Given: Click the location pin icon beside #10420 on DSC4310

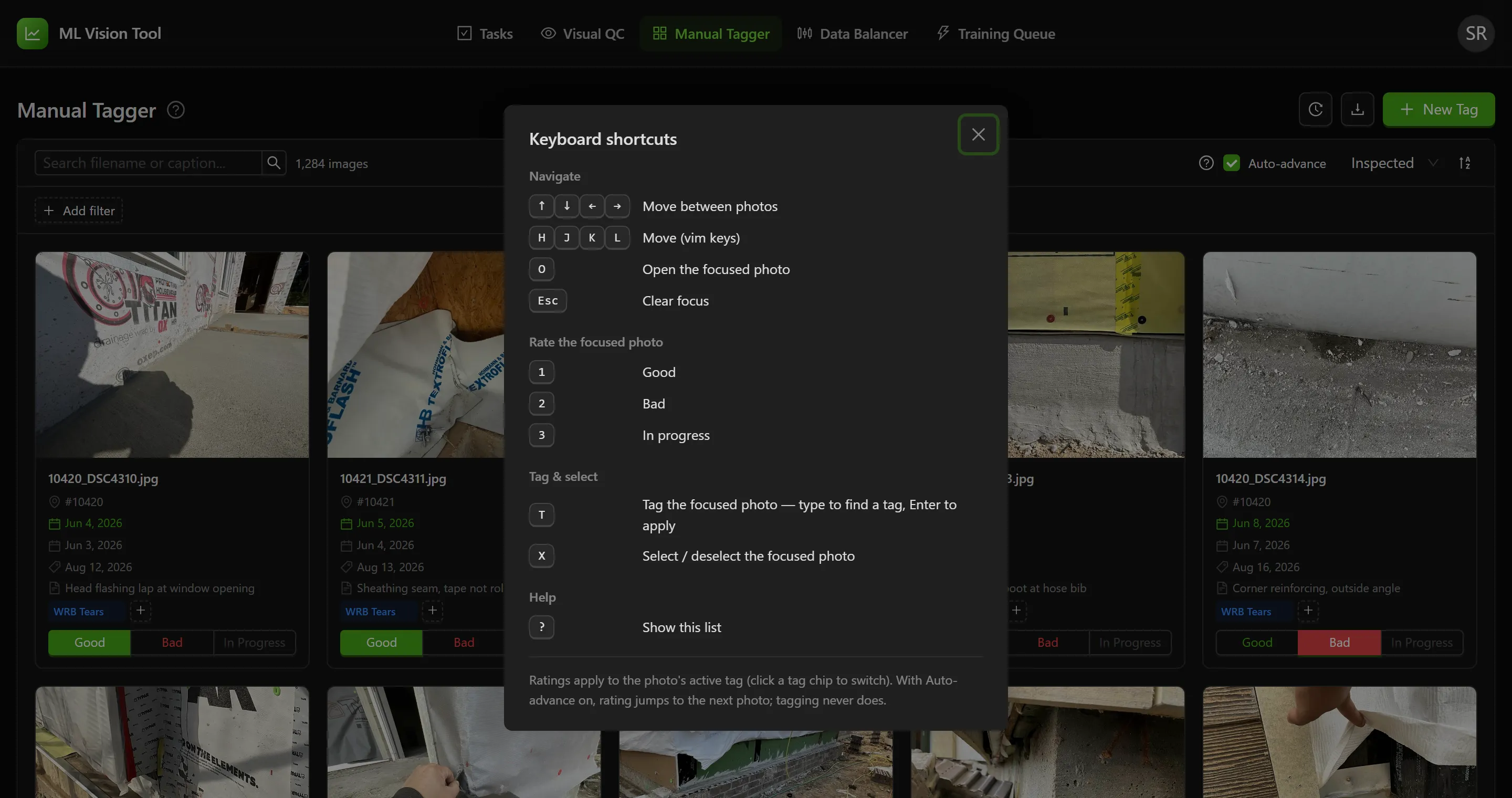Looking at the screenshot, I should [55, 502].
